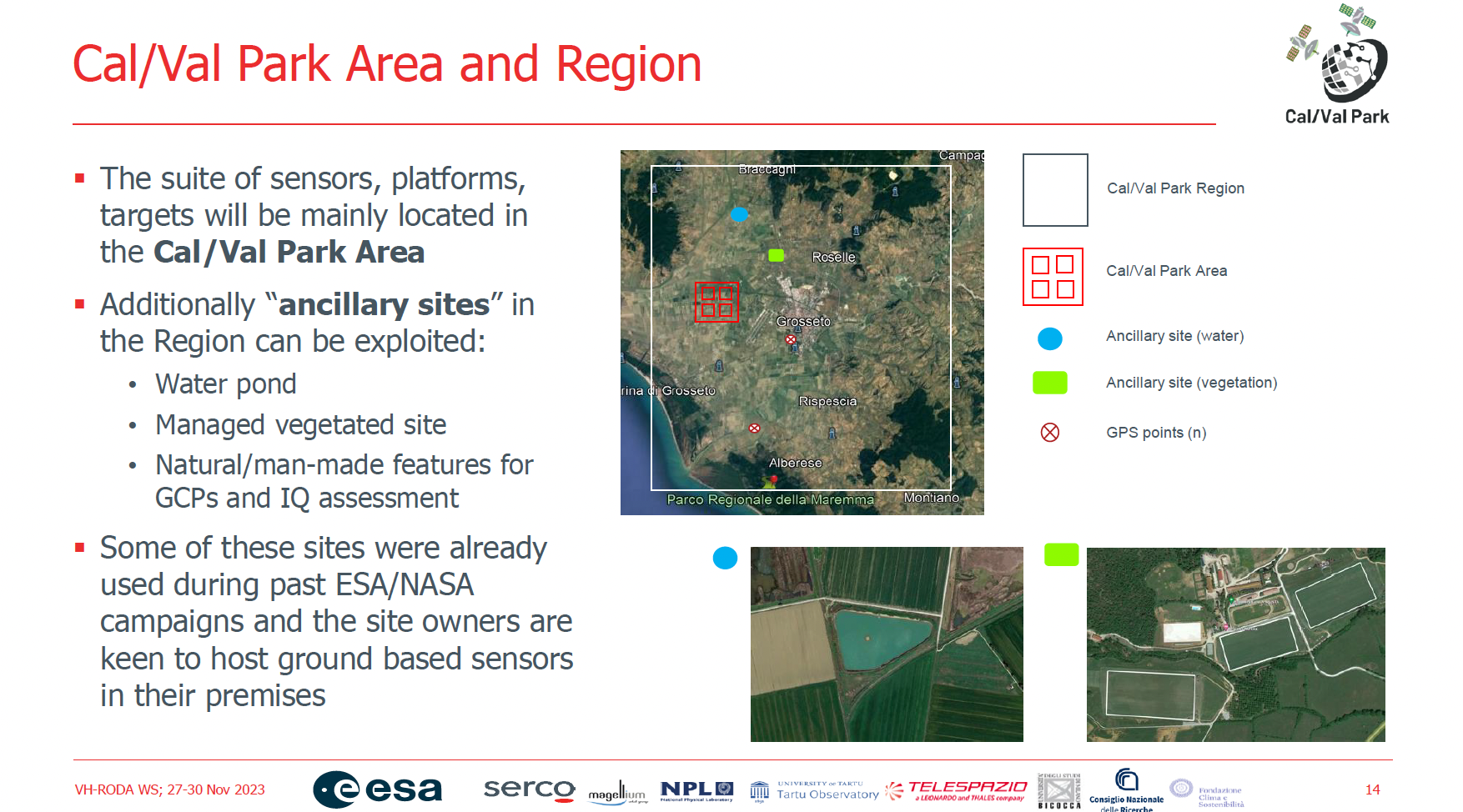The width and height of the screenshot is (1463, 812).
Task: Click the white Cal/Val Park Region legend box
Action: [1055, 190]
